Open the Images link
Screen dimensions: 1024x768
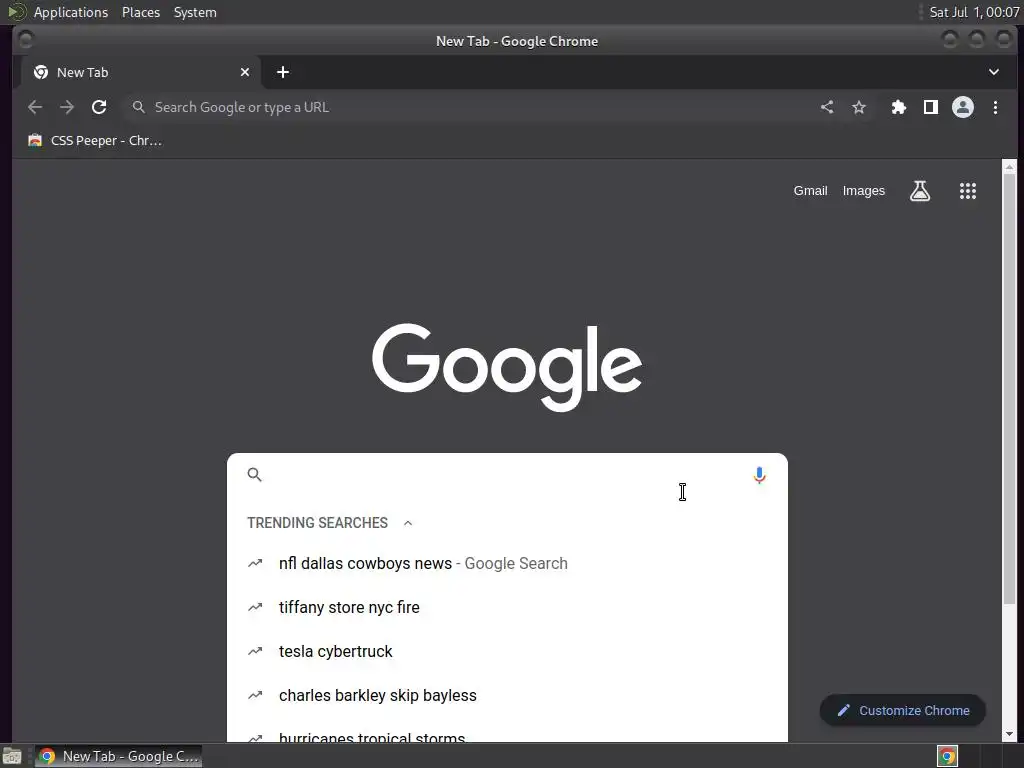click(x=863, y=191)
